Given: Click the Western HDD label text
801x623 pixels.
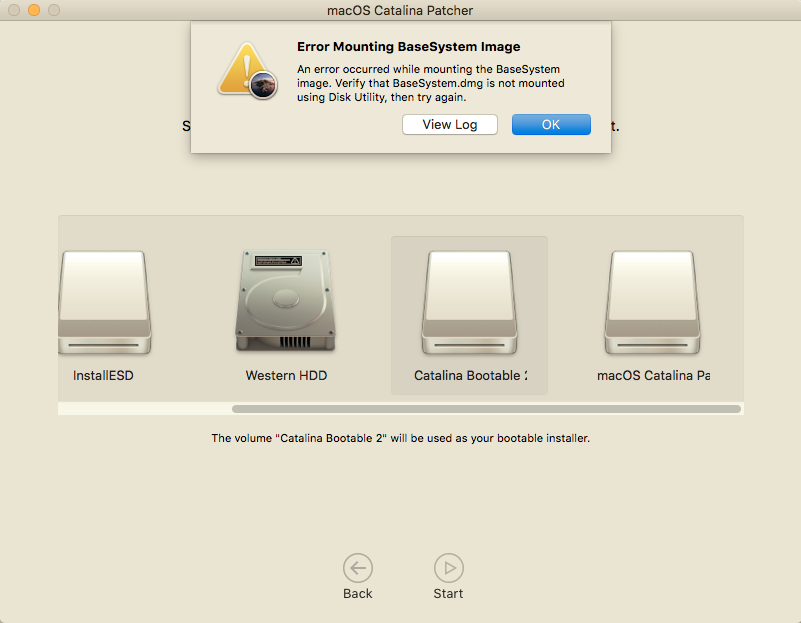Looking at the screenshot, I should [x=286, y=375].
